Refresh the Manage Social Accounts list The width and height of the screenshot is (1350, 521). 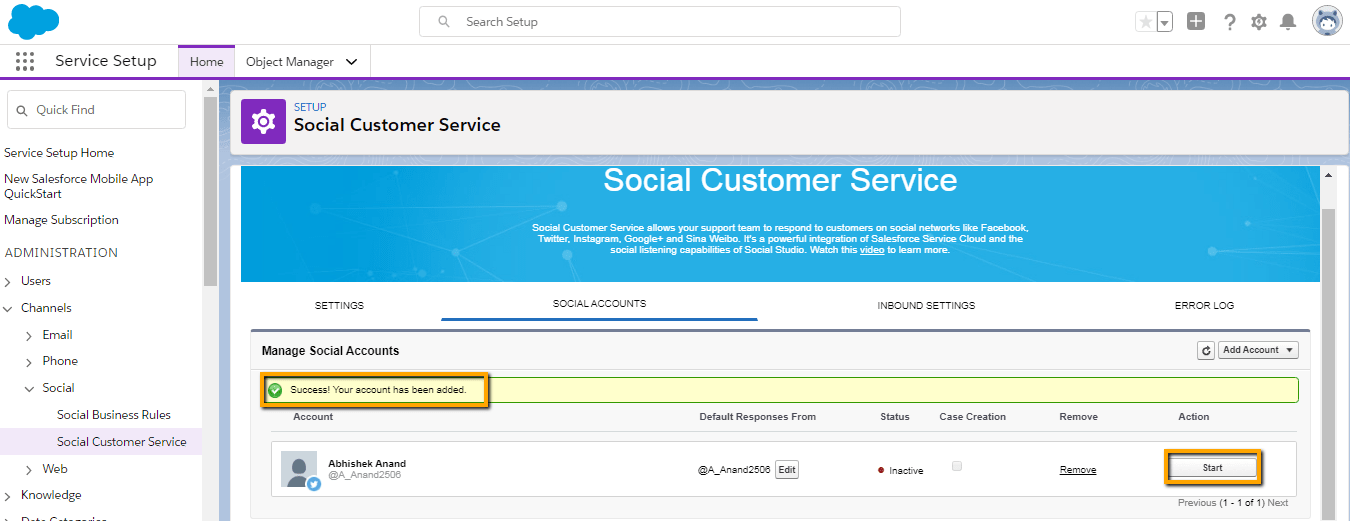1206,350
